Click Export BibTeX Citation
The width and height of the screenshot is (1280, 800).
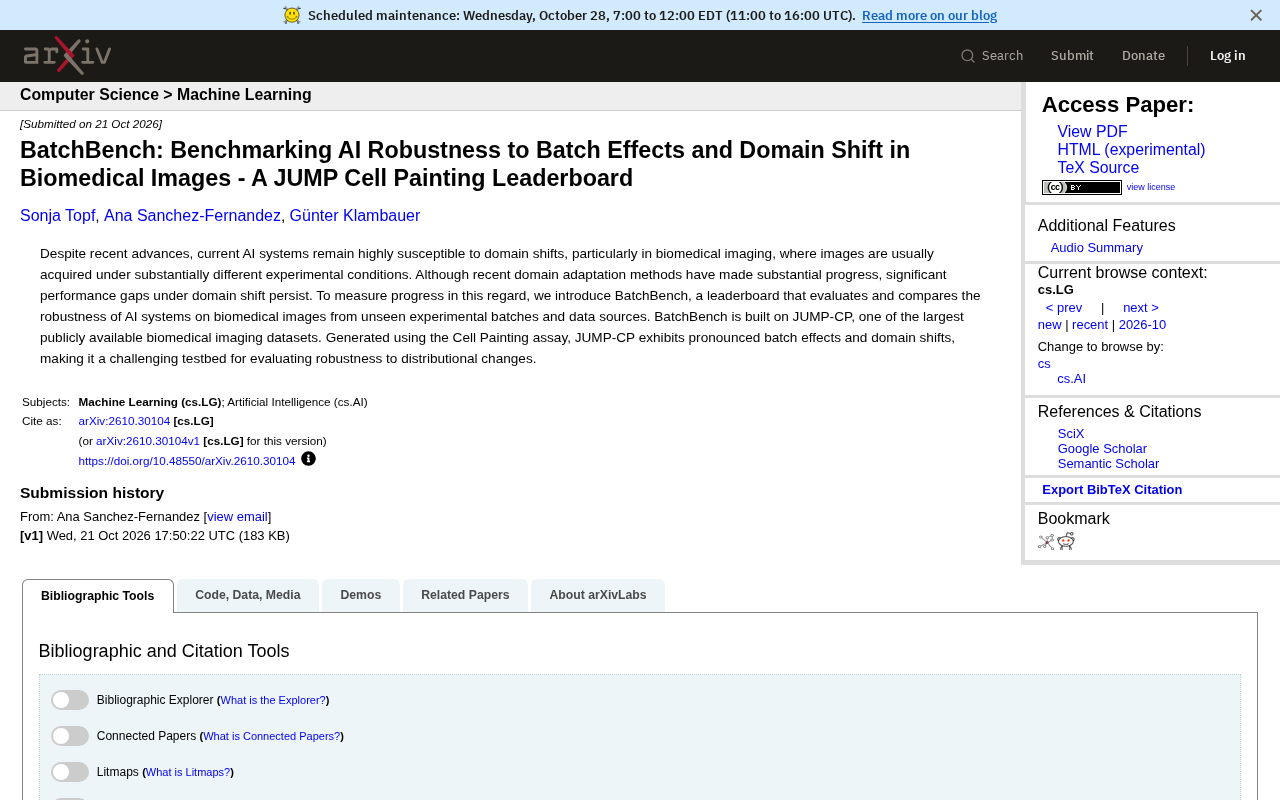click(x=1112, y=490)
